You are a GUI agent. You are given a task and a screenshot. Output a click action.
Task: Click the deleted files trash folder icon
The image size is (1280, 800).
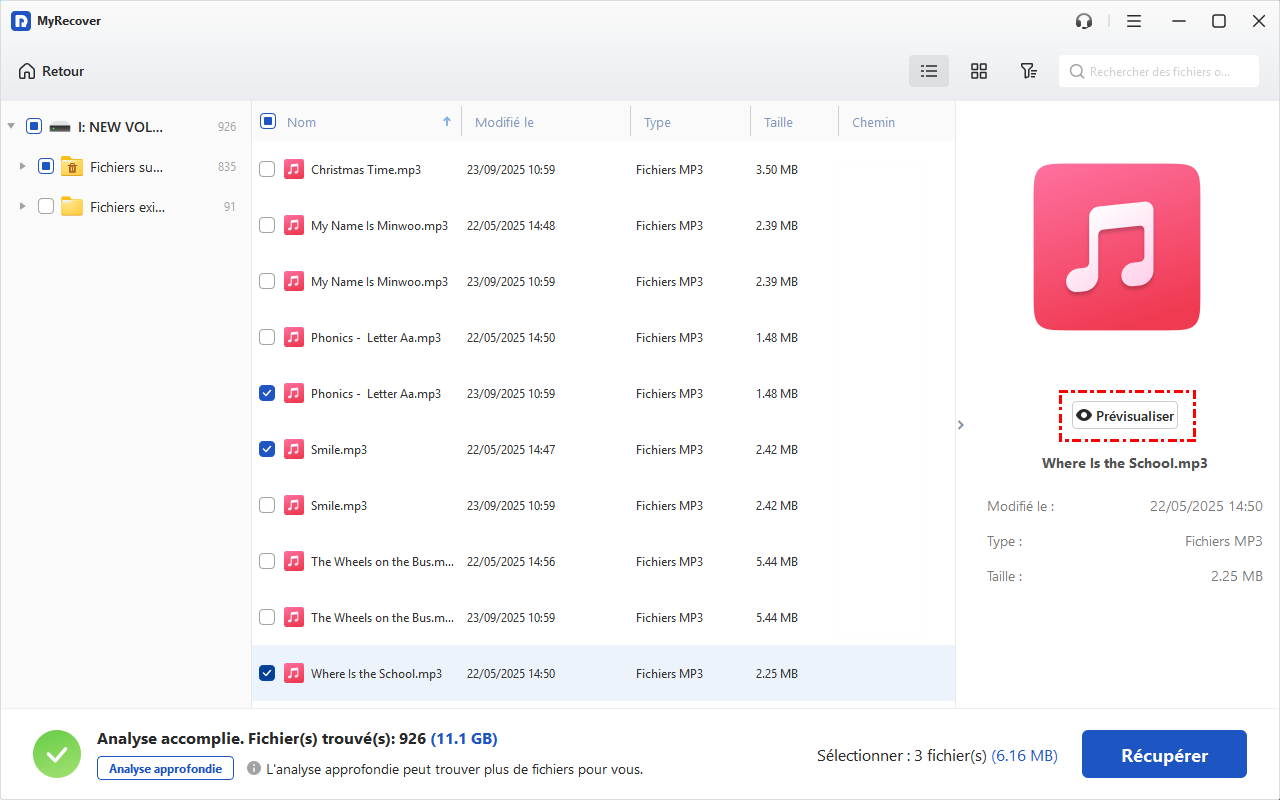coord(71,167)
